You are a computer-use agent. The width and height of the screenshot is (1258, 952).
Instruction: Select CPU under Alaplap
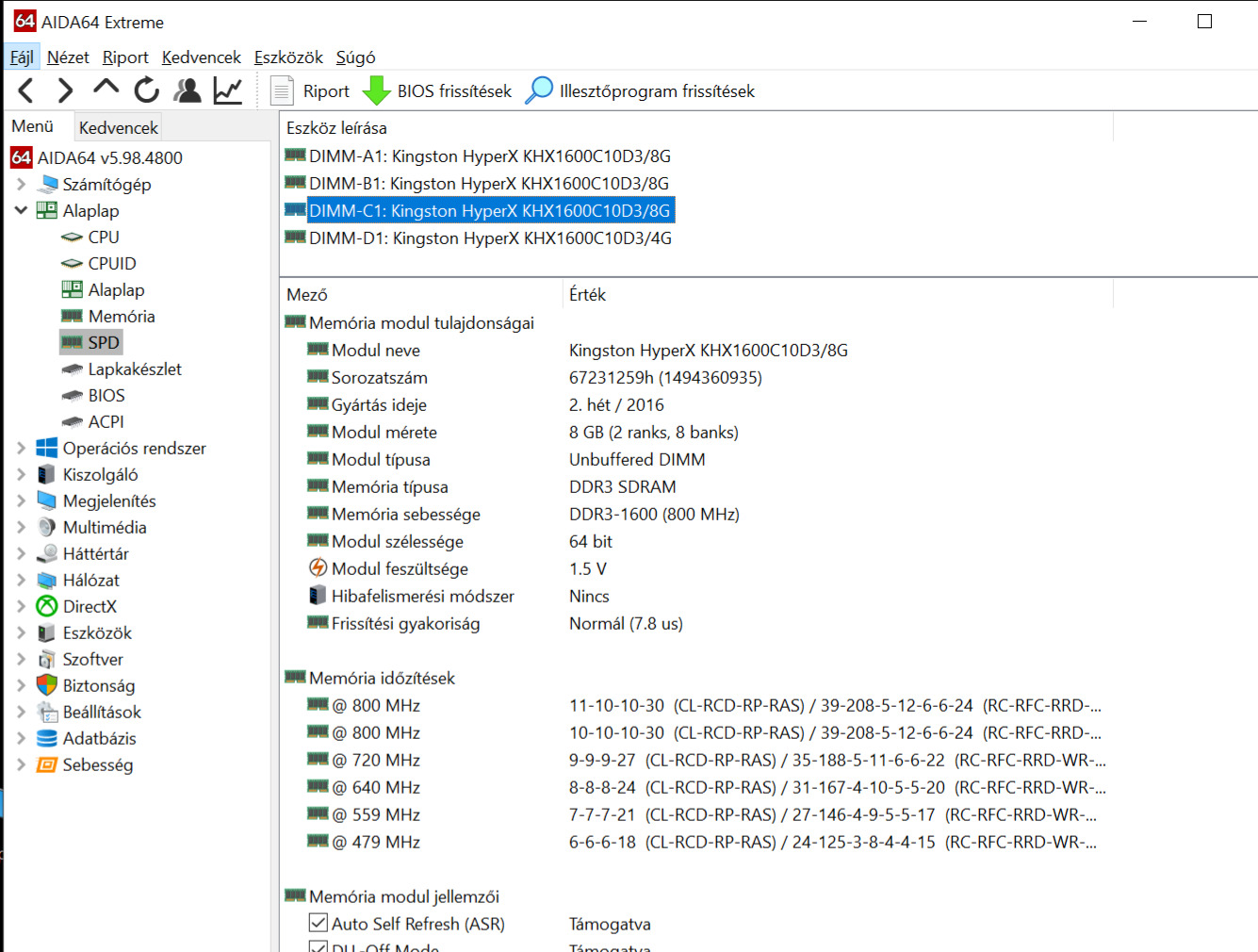pyautogui.click(x=90, y=237)
